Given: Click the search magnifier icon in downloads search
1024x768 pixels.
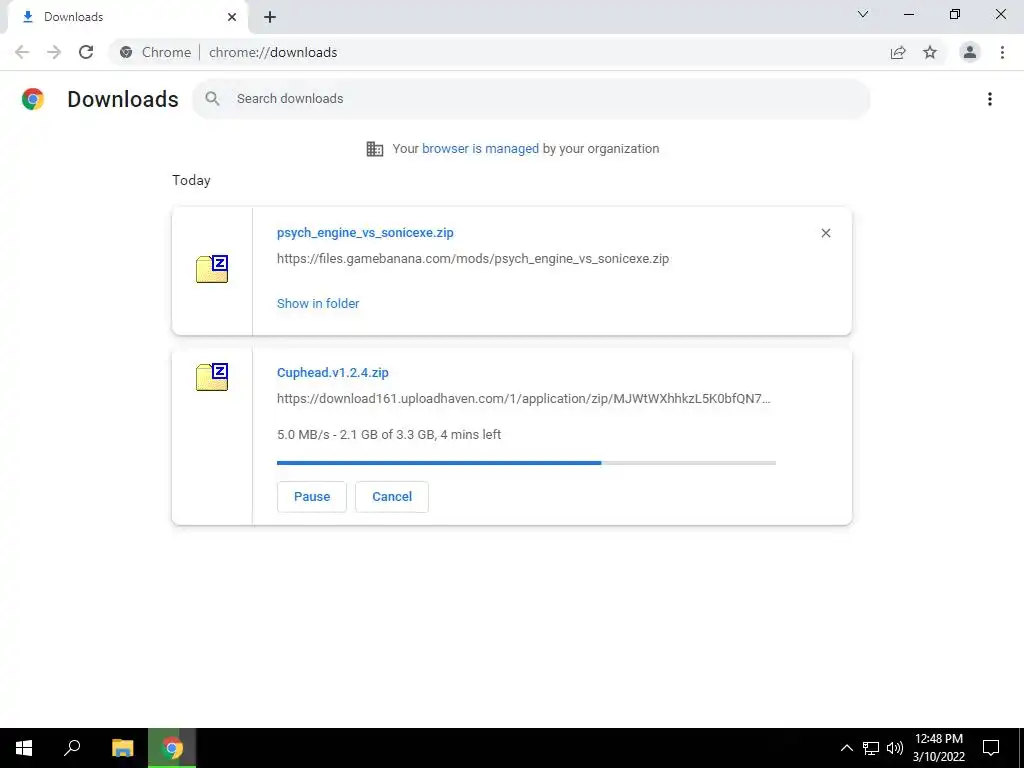Looking at the screenshot, I should coord(212,99).
